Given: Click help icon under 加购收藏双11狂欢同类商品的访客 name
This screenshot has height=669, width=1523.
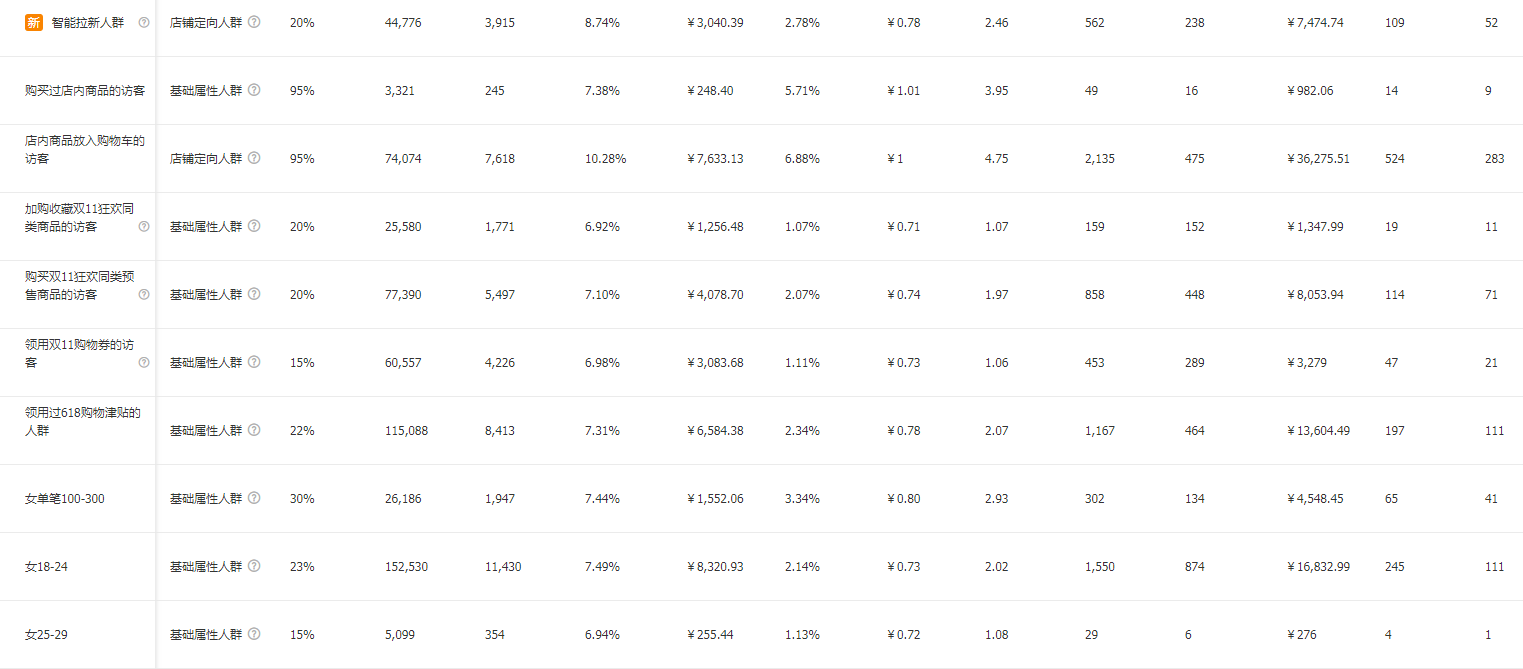Looking at the screenshot, I should click(x=144, y=226).
